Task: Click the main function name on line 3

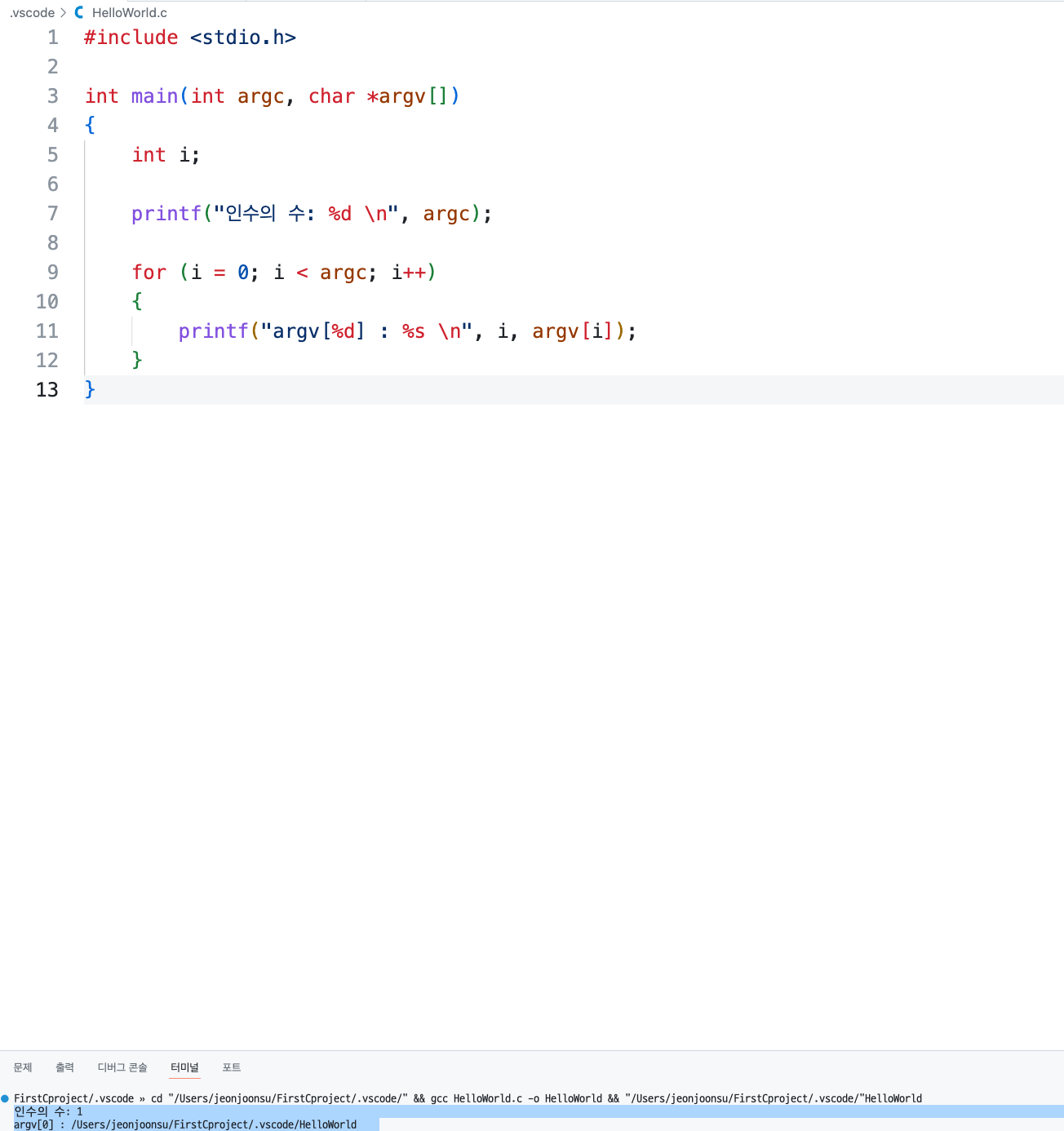Action: point(154,96)
